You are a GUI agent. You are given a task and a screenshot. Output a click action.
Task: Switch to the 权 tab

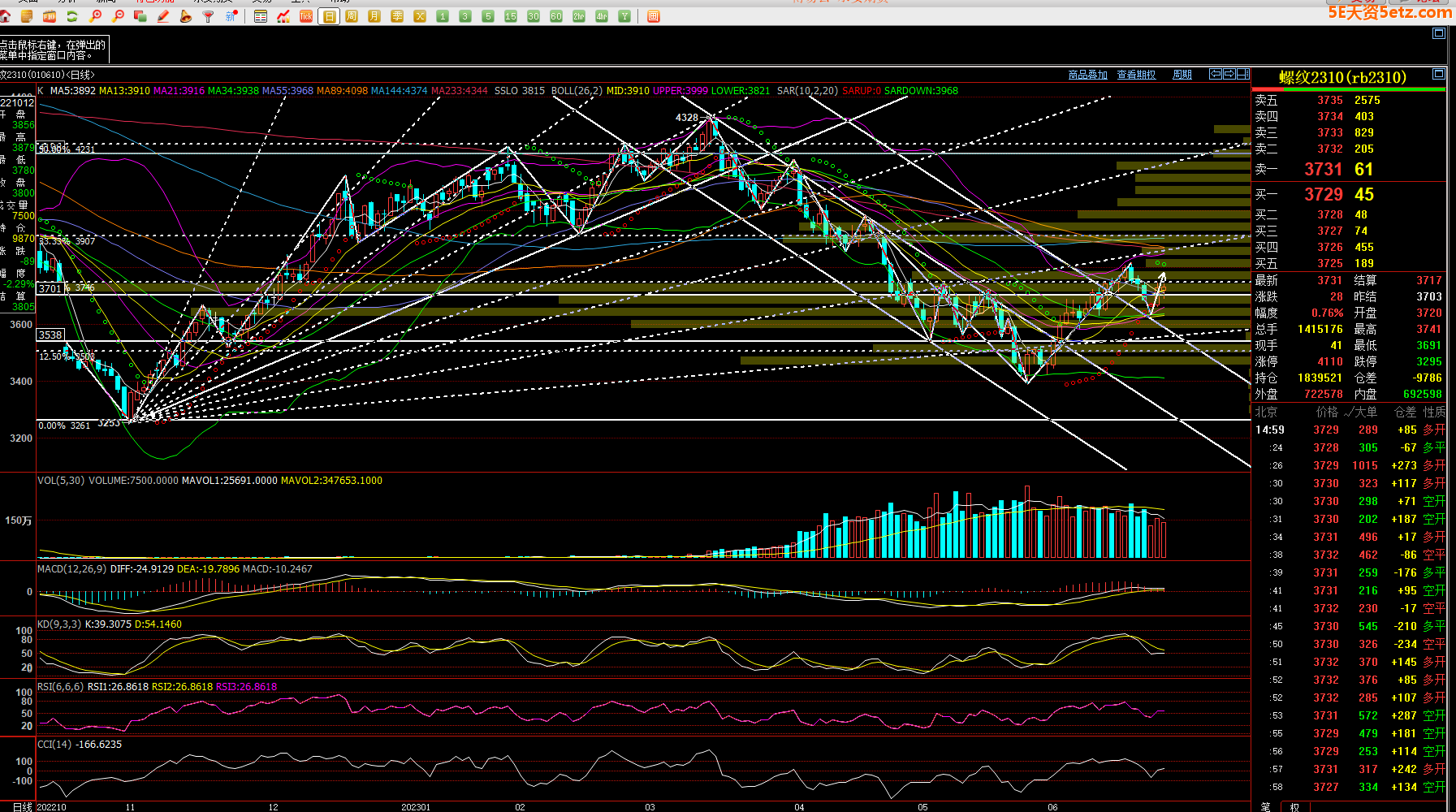[x=1294, y=806]
